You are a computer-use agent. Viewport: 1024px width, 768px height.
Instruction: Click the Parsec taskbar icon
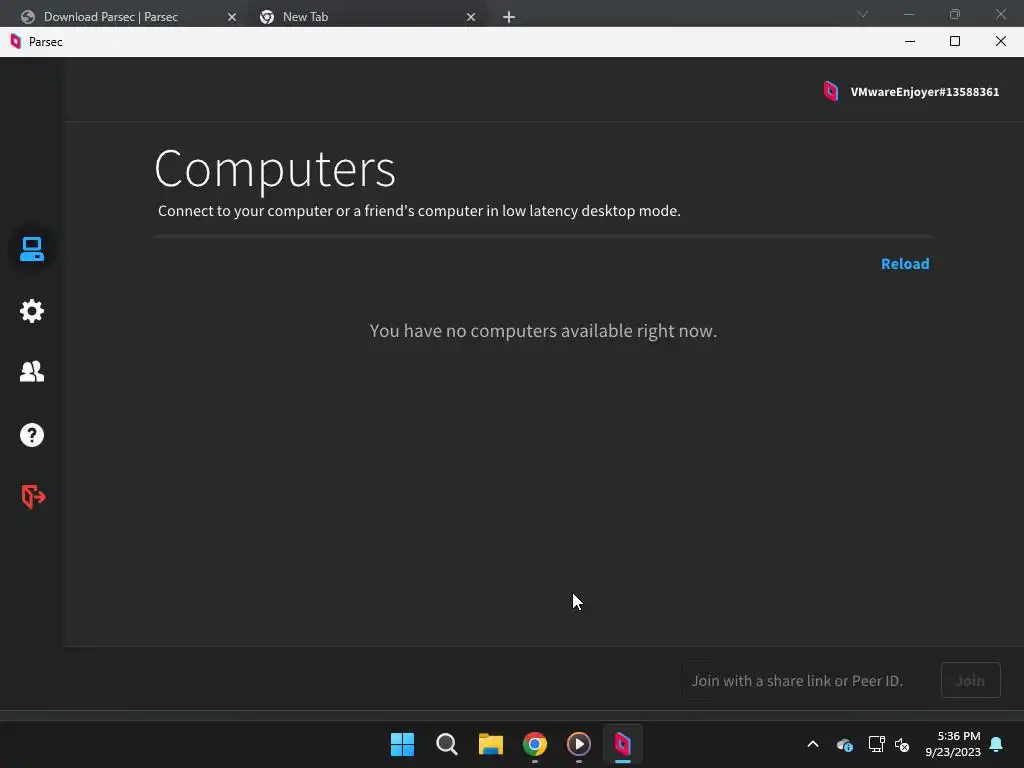(622, 744)
